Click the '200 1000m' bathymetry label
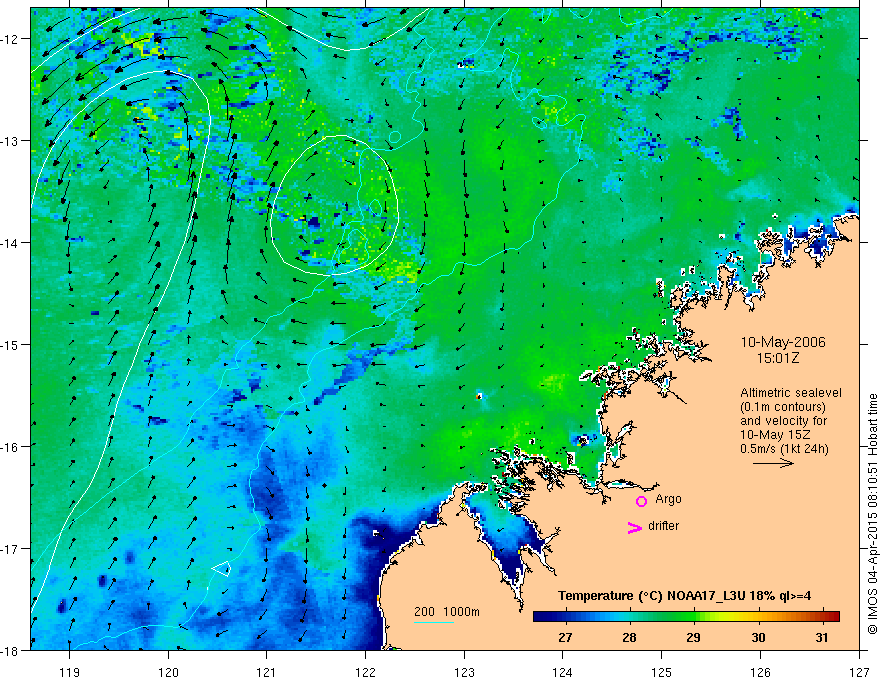The image size is (880, 680). click(447, 612)
